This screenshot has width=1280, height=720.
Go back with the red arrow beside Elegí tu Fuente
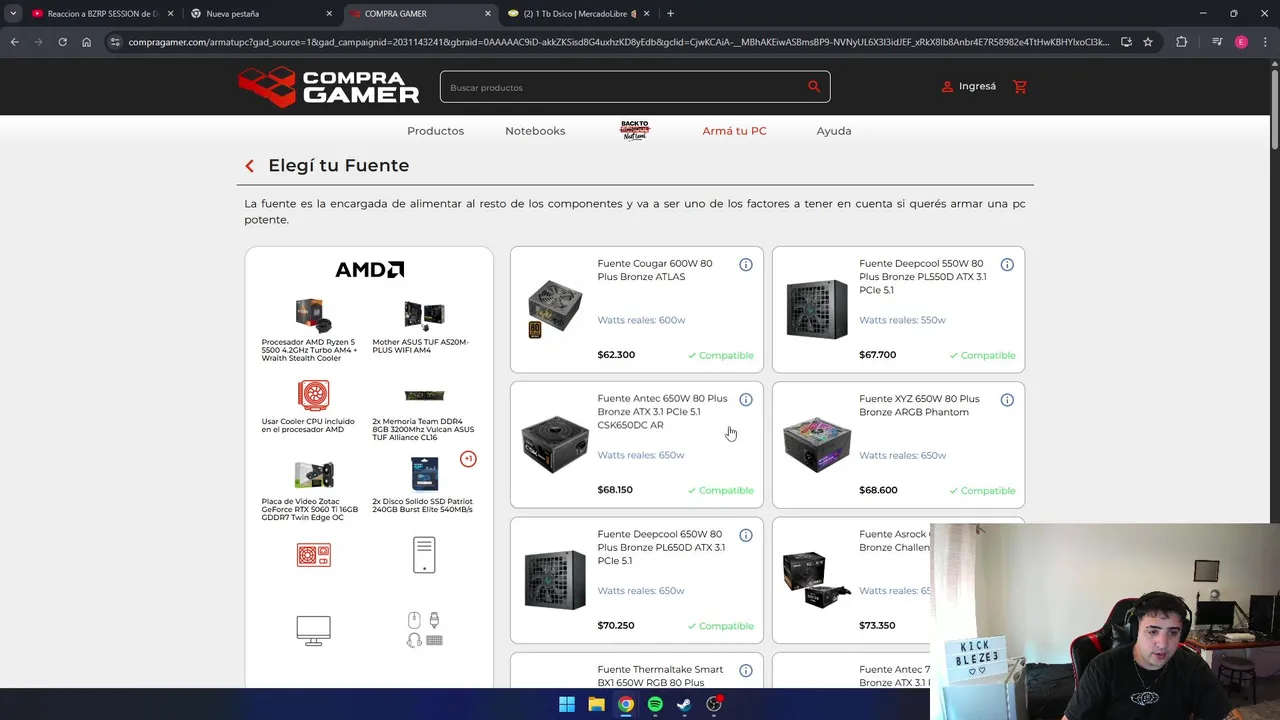coord(250,166)
